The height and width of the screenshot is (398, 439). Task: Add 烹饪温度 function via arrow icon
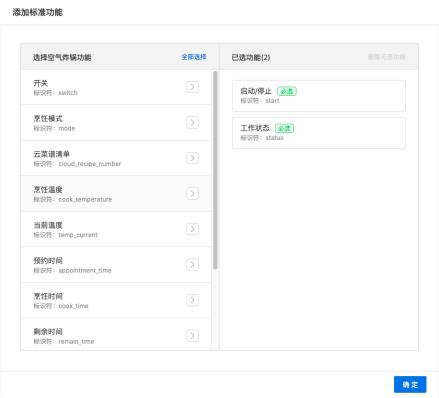coord(192,194)
